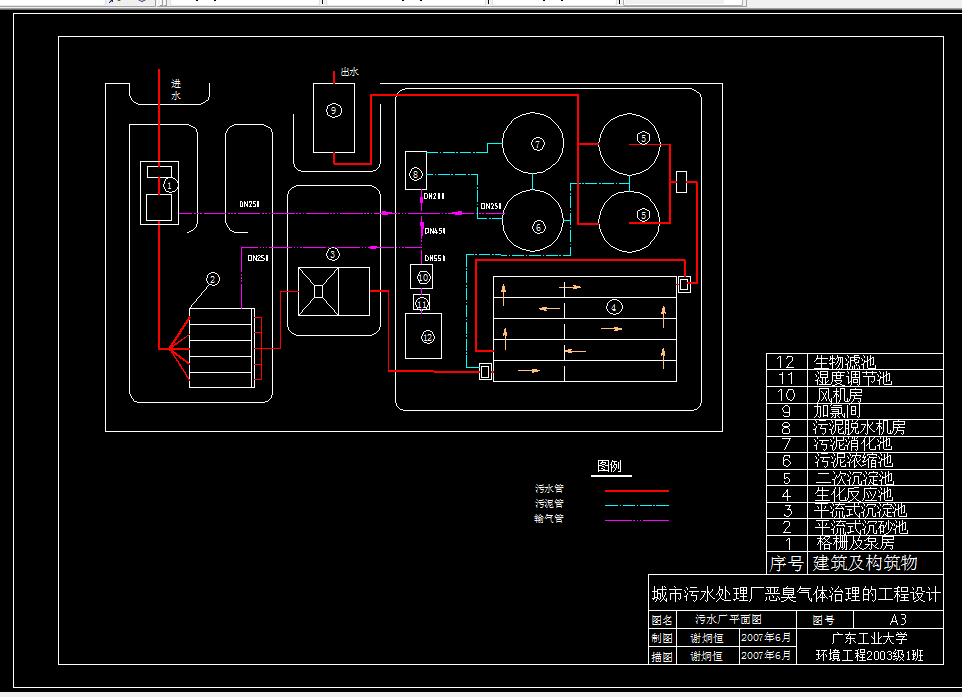Screen dimensions: 962x697
Task: Select 风机房 in the structures table
Action: [839, 395]
